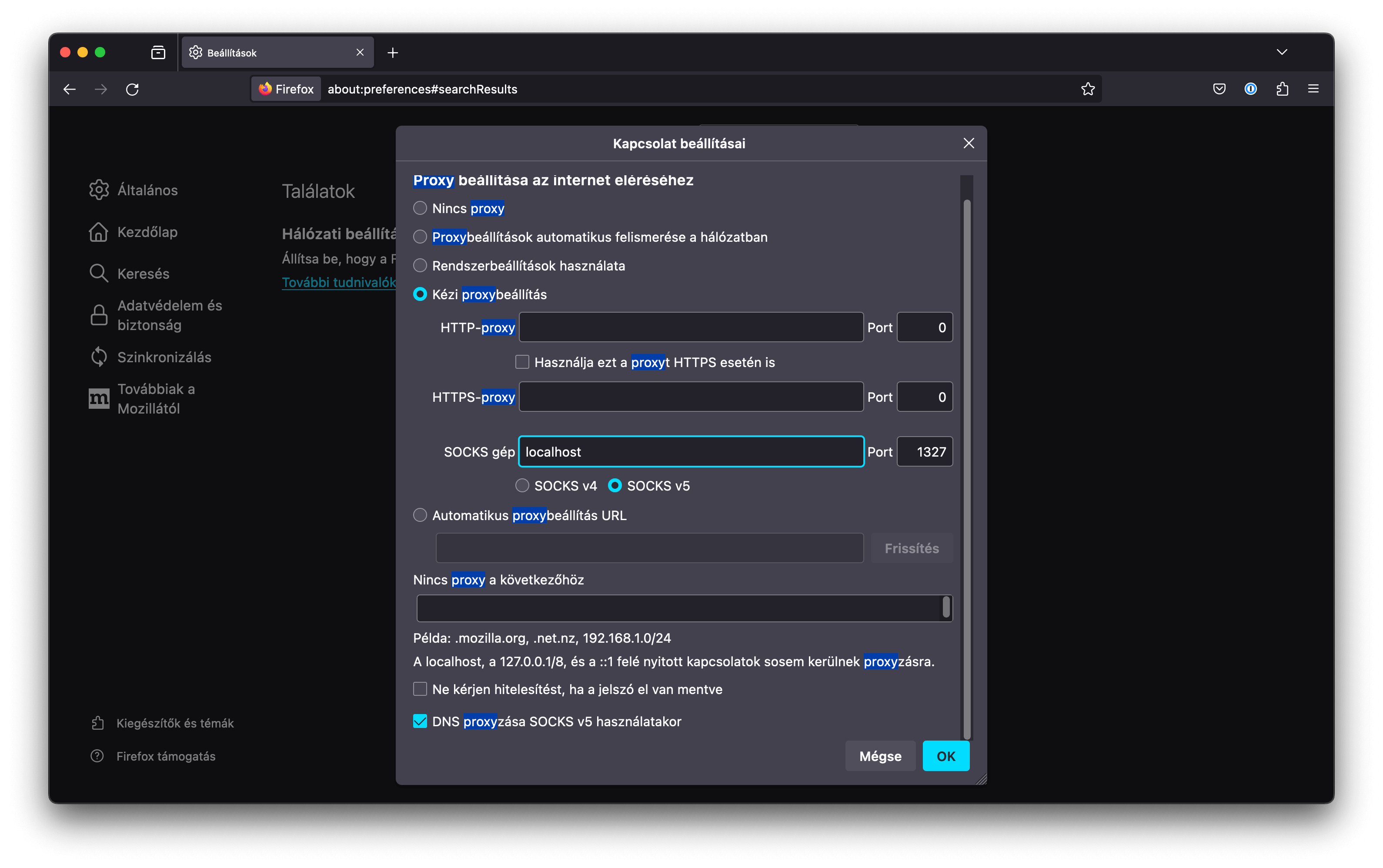Open a new tab with plus icon

[x=393, y=53]
